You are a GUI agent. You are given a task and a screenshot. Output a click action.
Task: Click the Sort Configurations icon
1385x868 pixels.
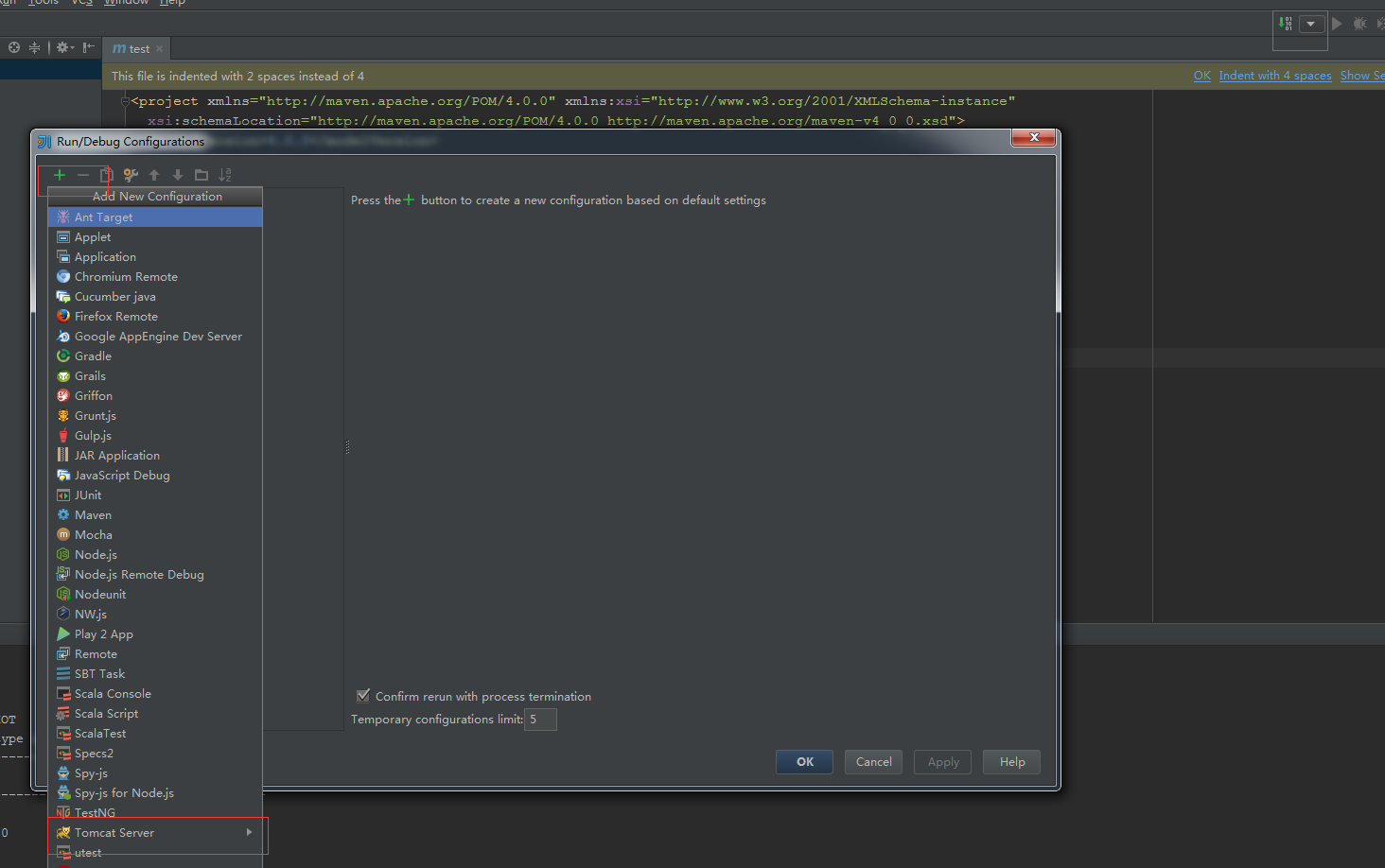(x=225, y=175)
